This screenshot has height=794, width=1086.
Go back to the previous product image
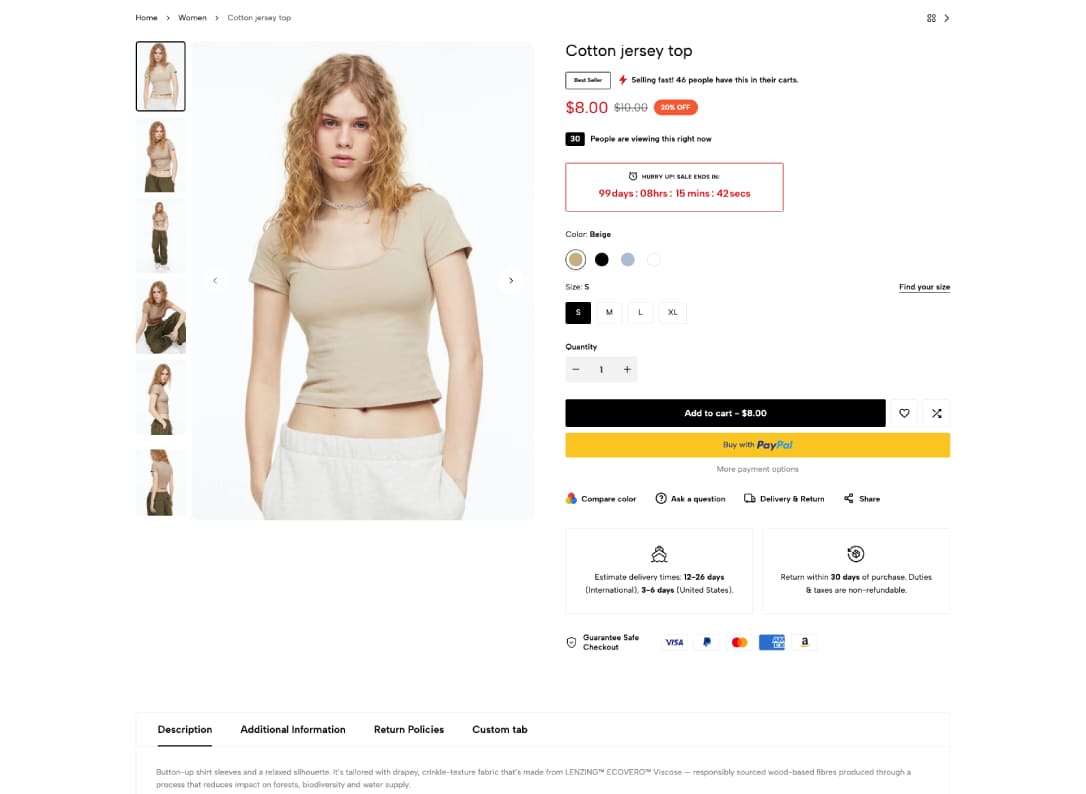point(216,281)
